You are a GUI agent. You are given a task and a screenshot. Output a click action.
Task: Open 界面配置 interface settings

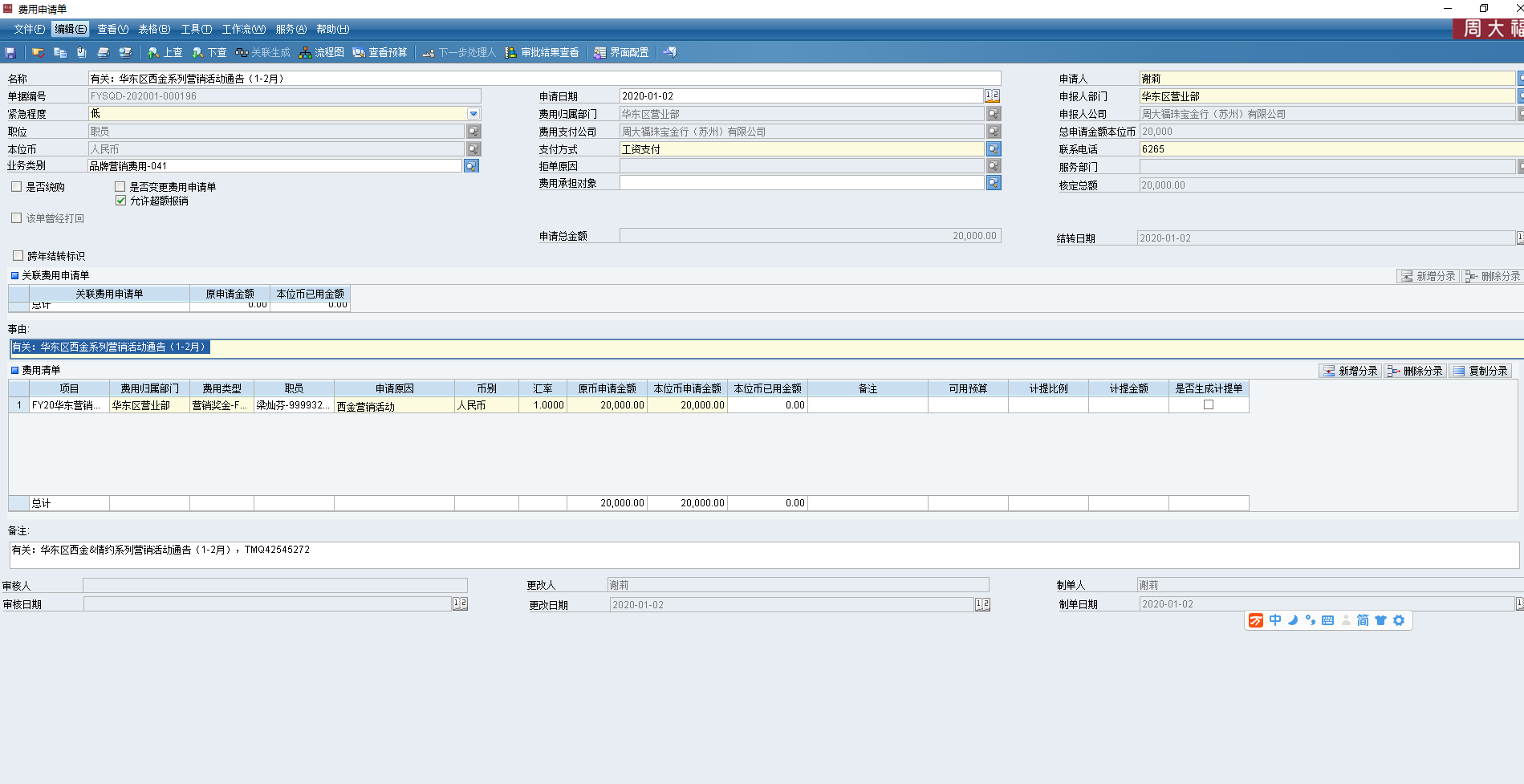[621, 53]
